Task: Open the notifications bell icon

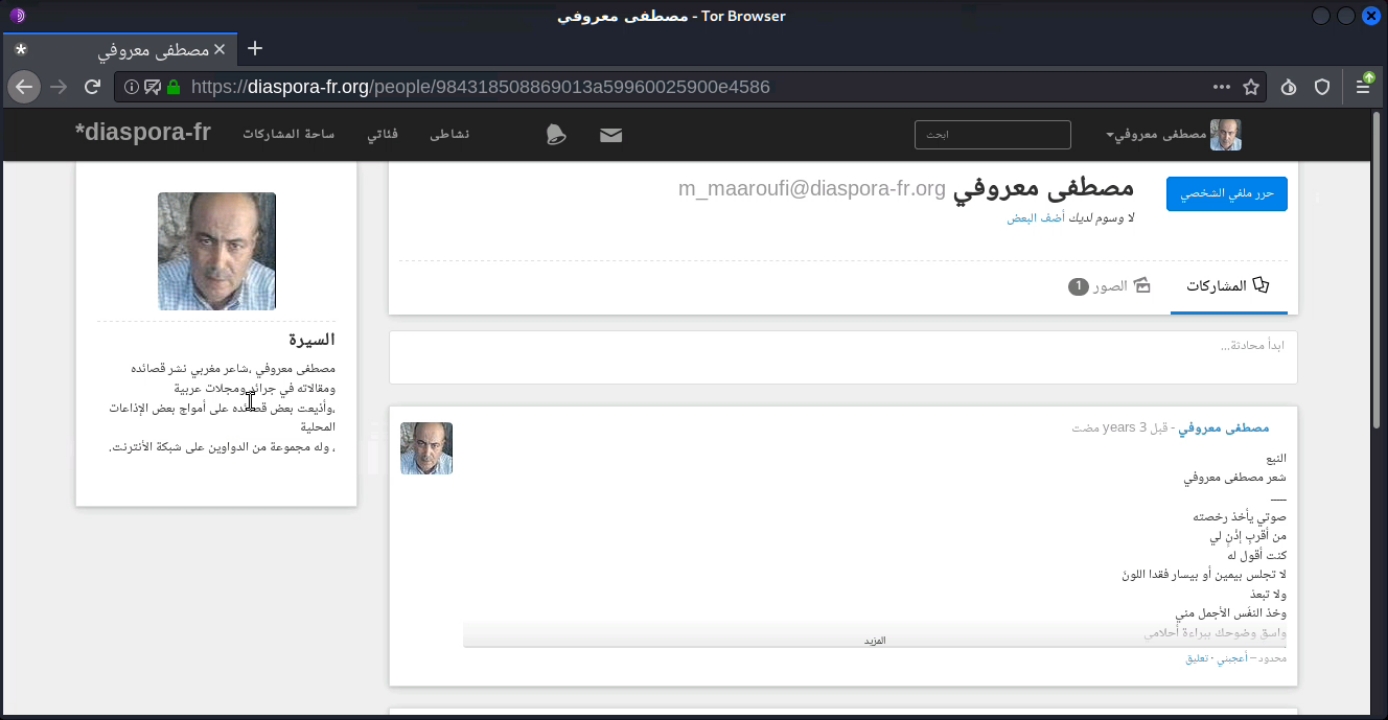Action: click(557, 135)
